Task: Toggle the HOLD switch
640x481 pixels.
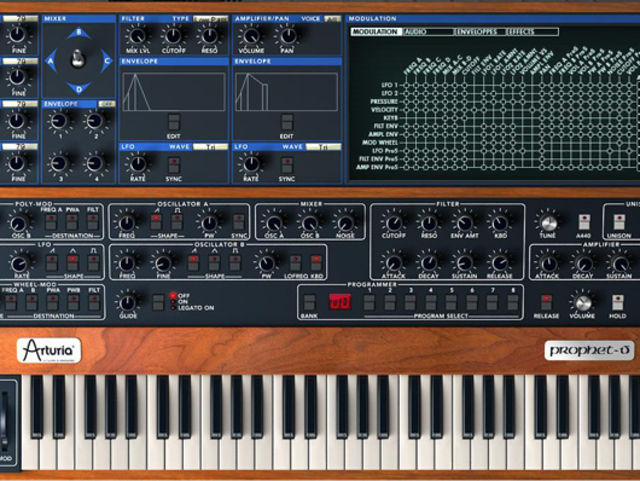Action: point(618,303)
